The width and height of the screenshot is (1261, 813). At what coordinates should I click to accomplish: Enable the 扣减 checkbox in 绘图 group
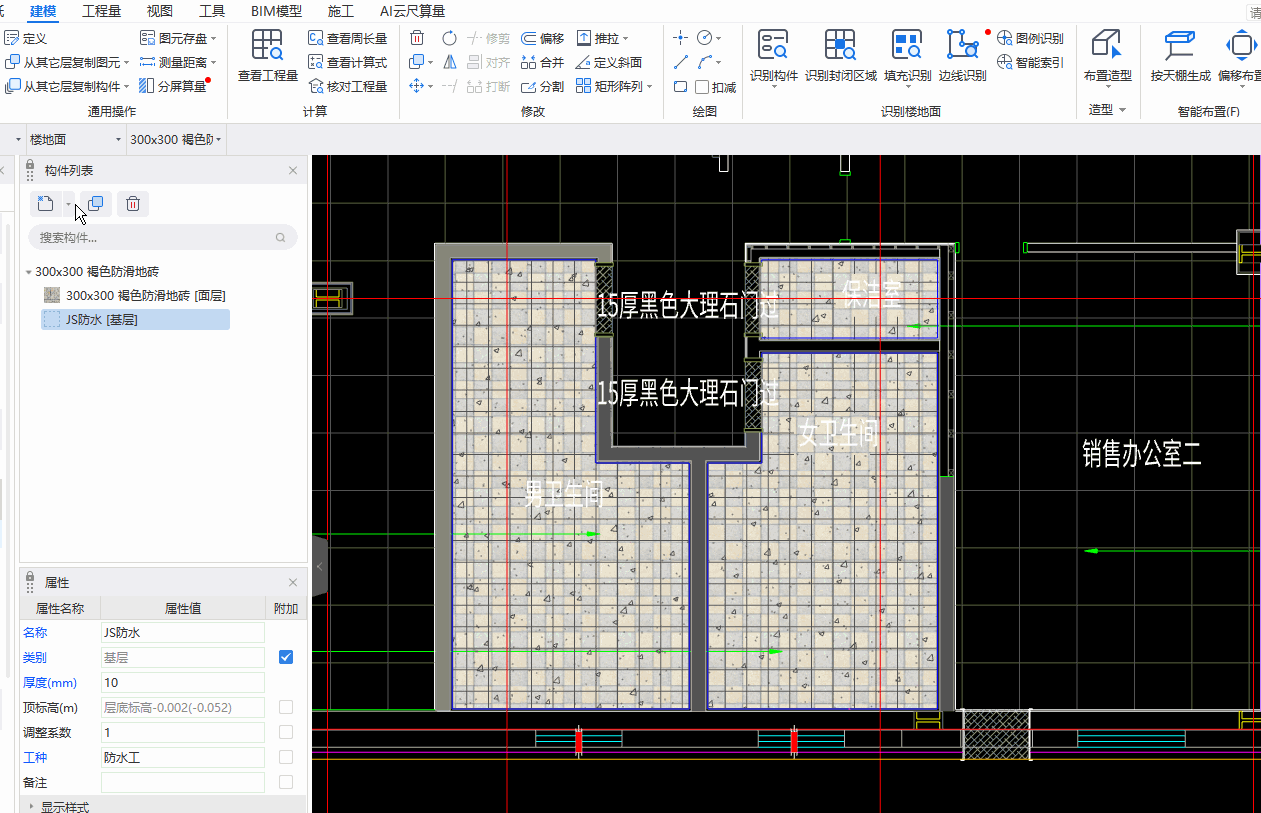coord(702,87)
